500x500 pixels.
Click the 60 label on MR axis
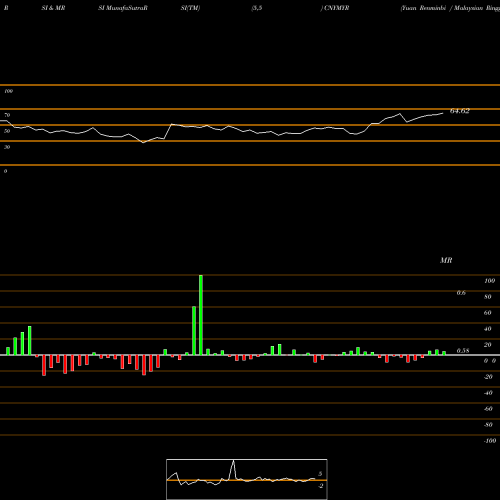point(488,313)
